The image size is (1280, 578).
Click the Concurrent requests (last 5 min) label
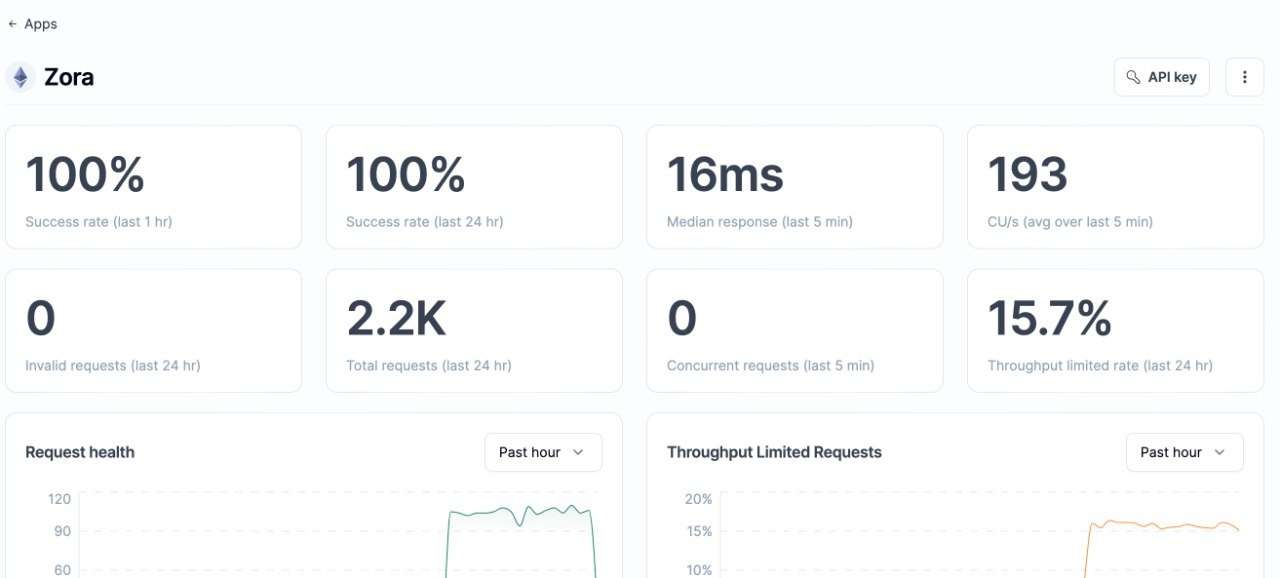coord(771,366)
